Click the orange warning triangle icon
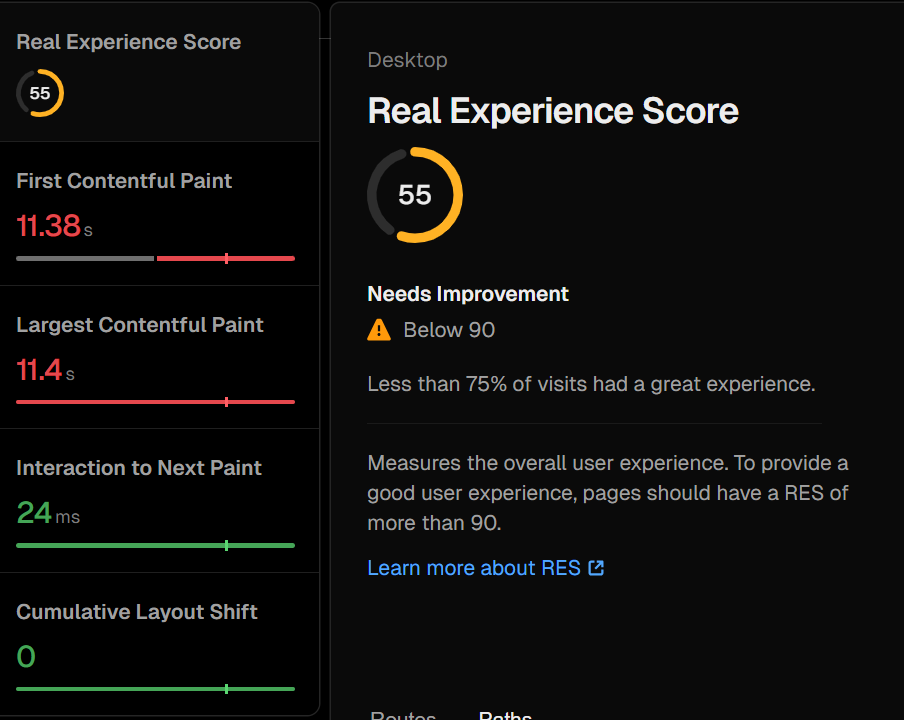Screen dimensions: 904x720 [x=379, y=330]
